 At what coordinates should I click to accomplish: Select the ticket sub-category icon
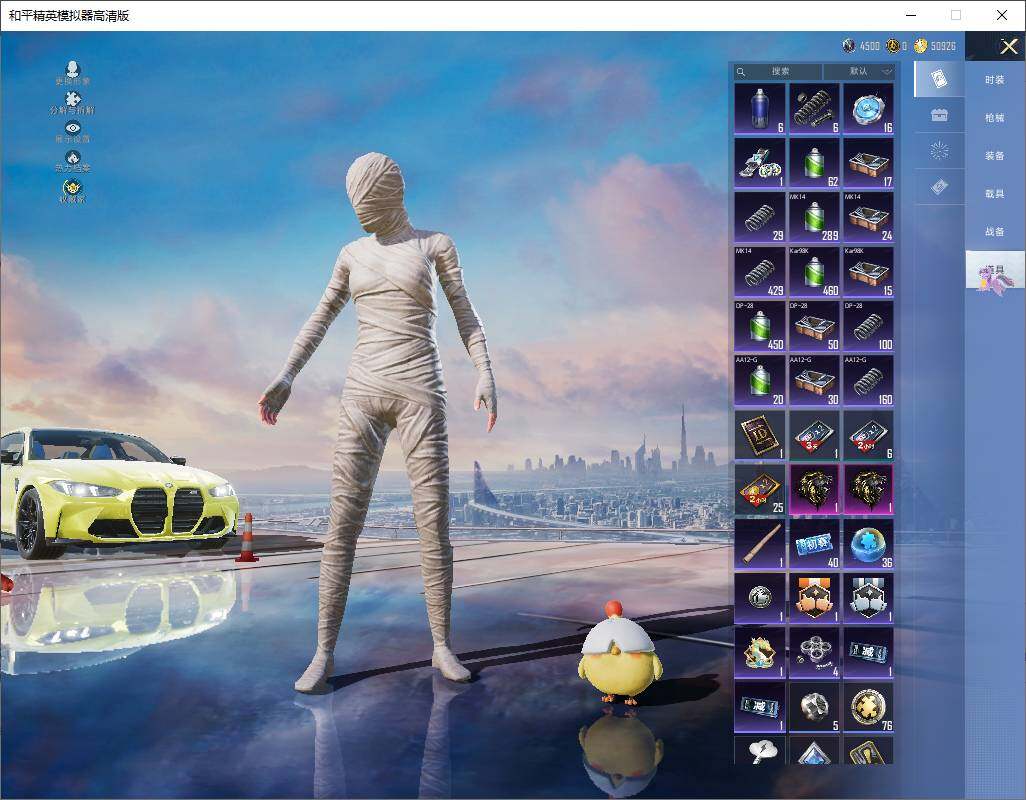point(939,187)
